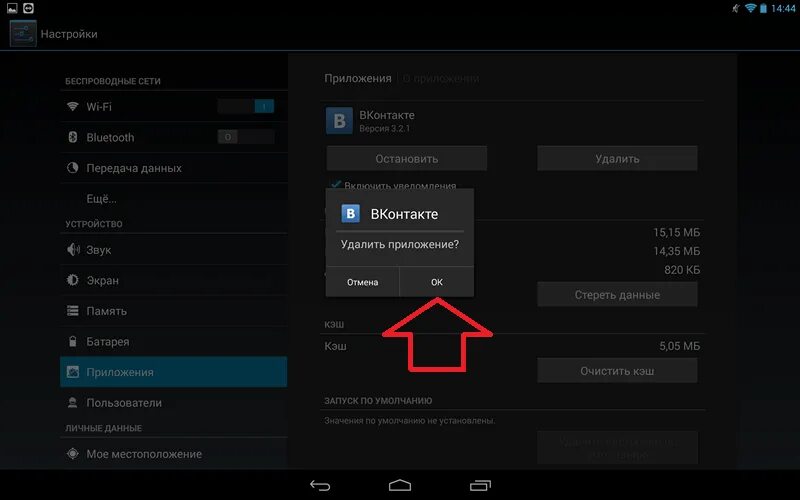The height and width of the screenshot is (500, 800).
Task: Click the ЛИЧНЫЕ ДАННЫЕ section header
Action: 104,428
